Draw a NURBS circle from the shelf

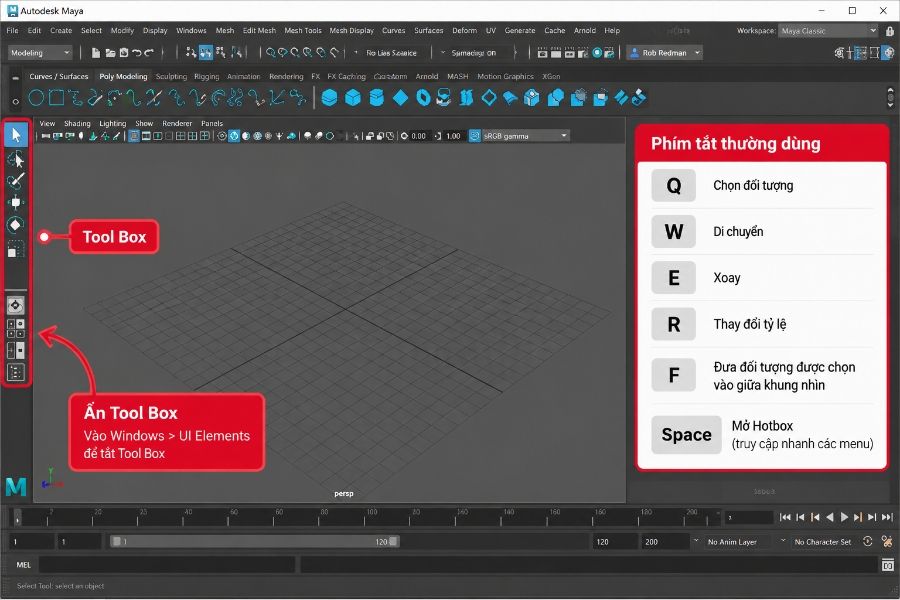(36, 98)
